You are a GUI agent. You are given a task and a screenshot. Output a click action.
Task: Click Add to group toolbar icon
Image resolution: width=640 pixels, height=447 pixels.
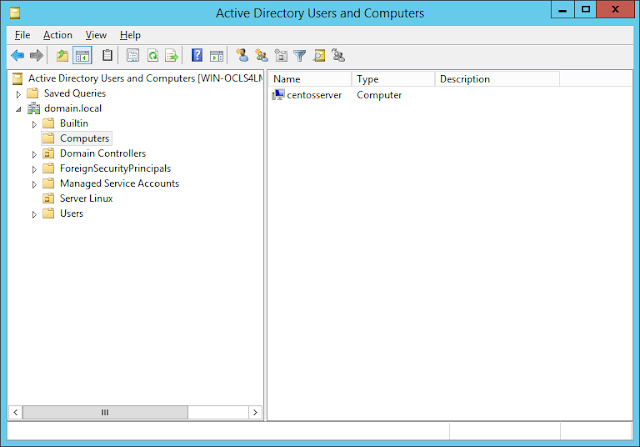point(338,55)
